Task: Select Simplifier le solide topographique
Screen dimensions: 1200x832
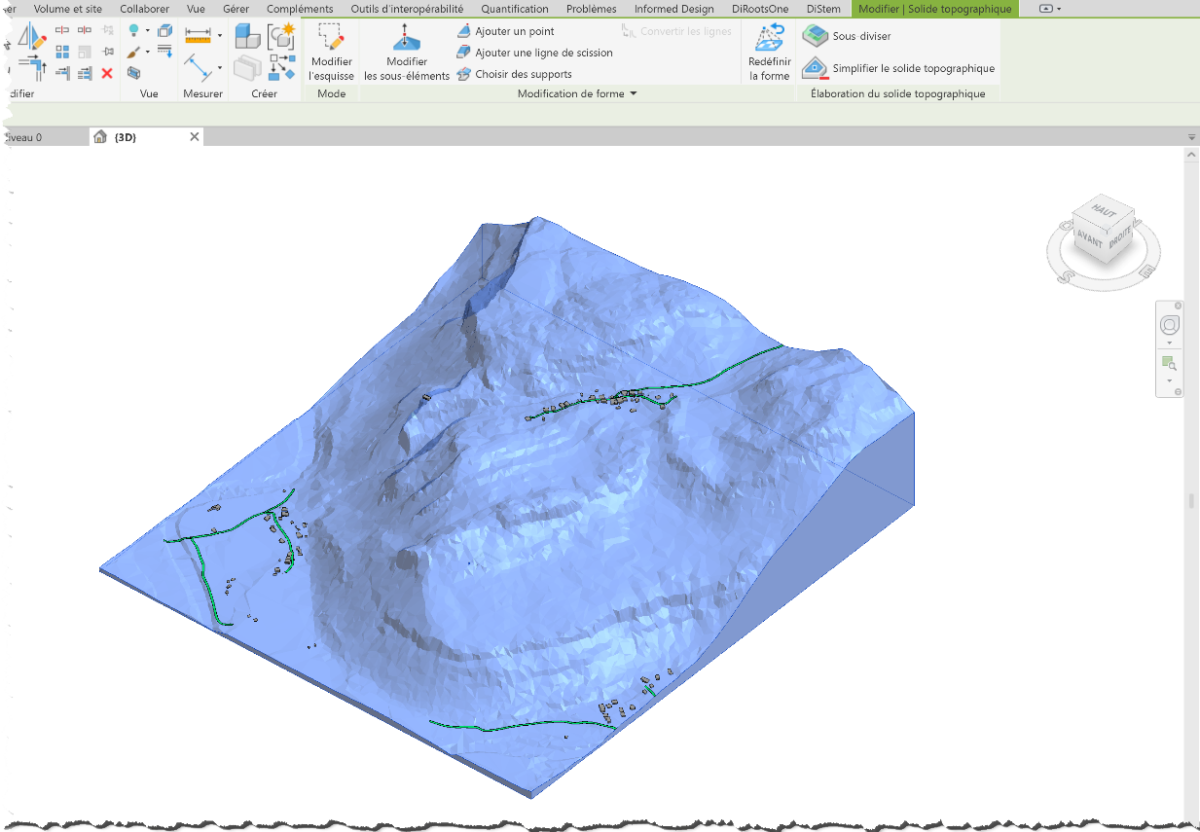Action: (900, 68)
